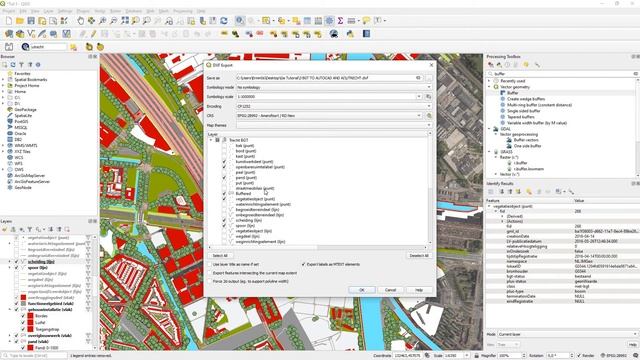This screenshot has height=360, width=640.
Task: Open the Map themes dropdown
Action: point(334,125)
